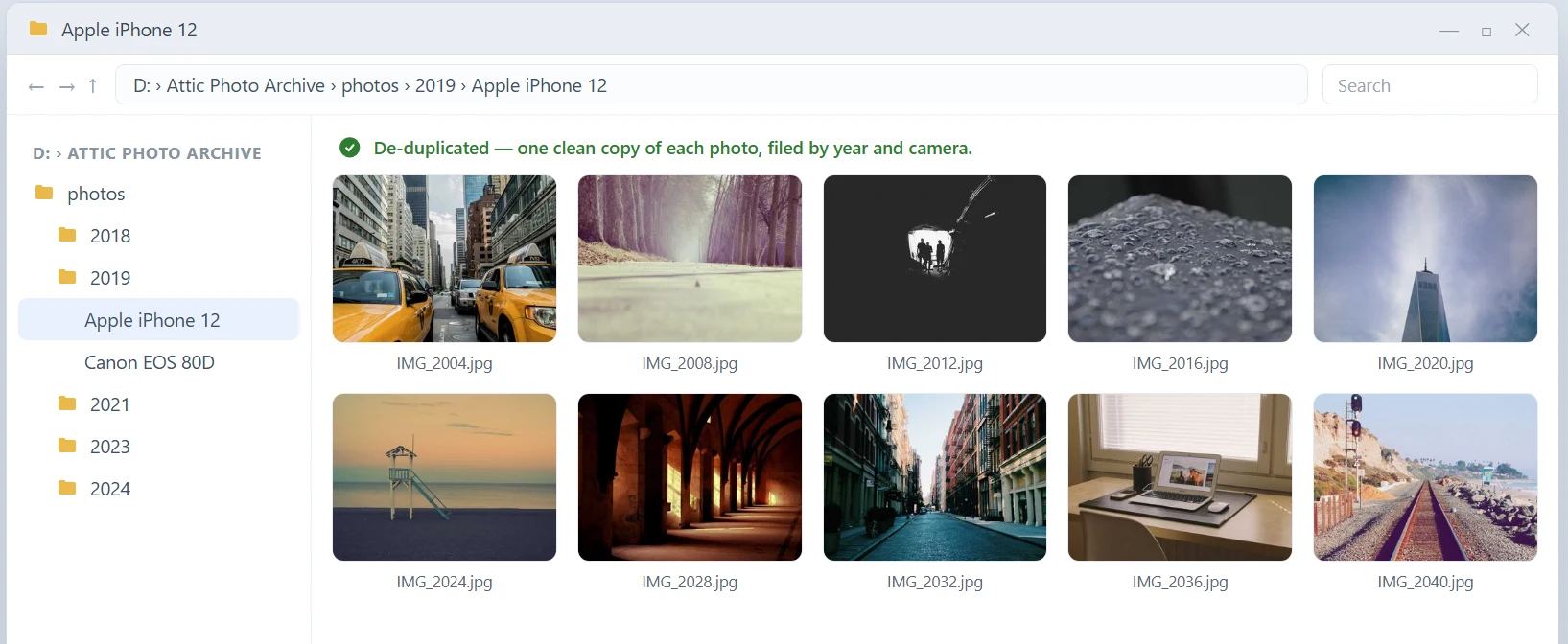
Task: Click the 2018 folder icon
Action: (x=67, y=235)
